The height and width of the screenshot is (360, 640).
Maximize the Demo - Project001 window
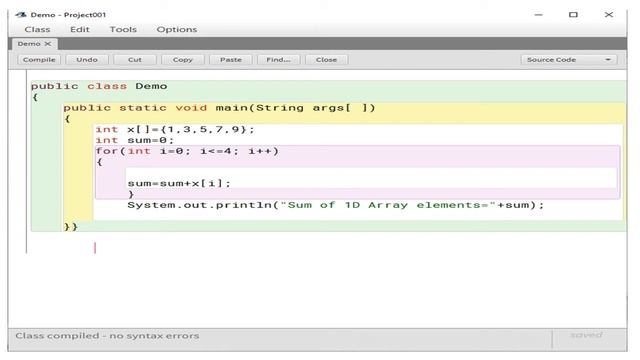[573, 15]
